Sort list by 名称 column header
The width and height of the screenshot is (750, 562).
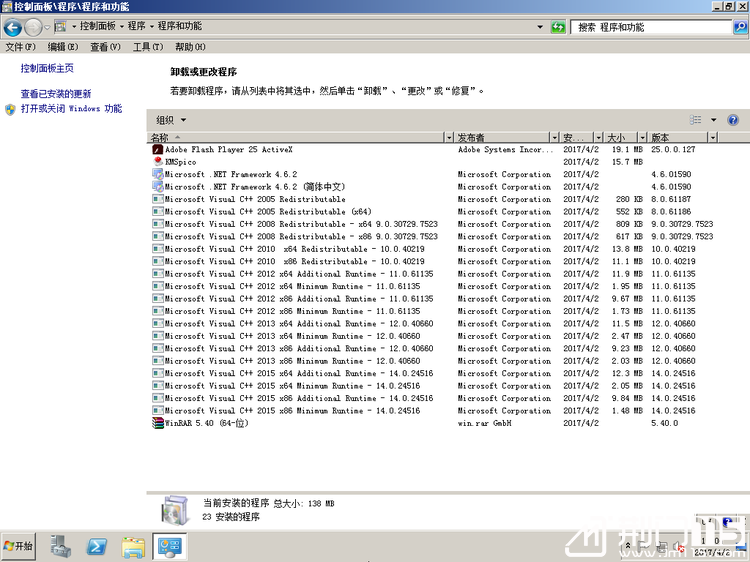[295, 137]
